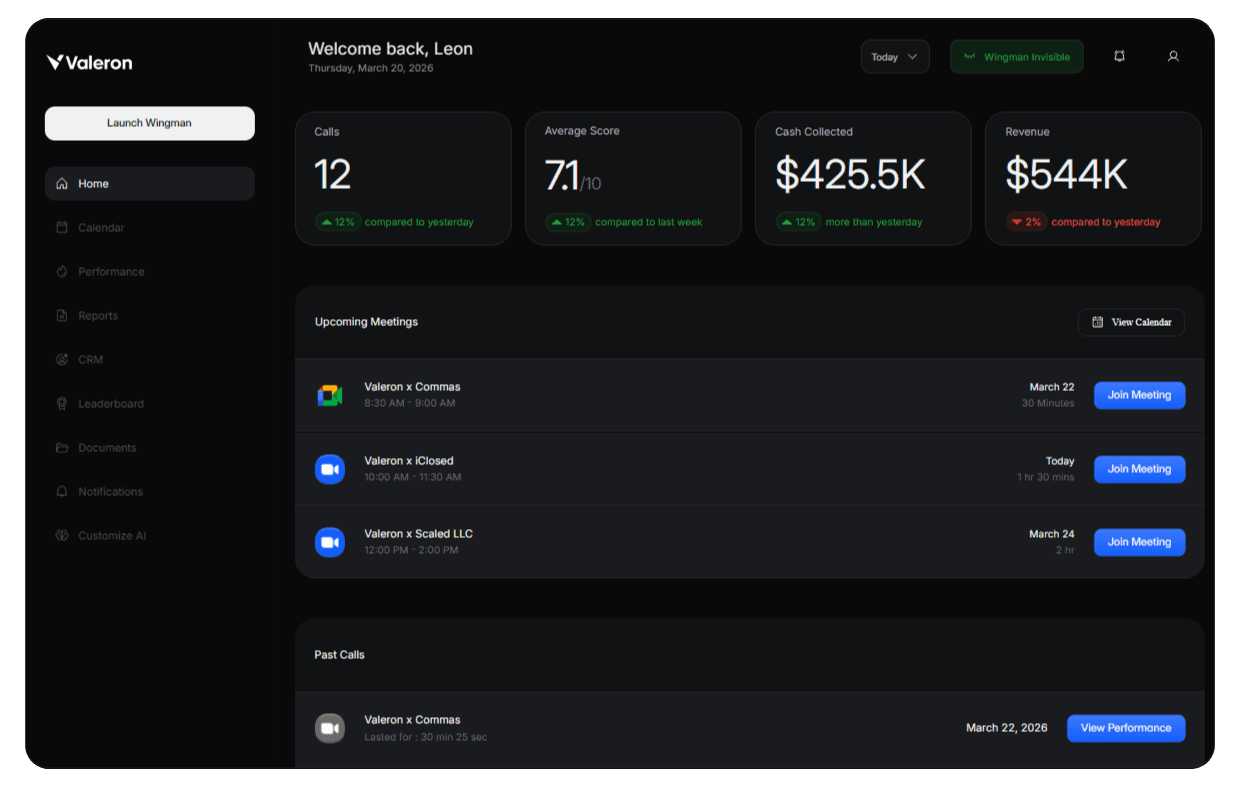View Performance for past Valeron x Commas call
This screenshot has width=1240, height=787.
pyautogui.click(x=1126, y=728)
